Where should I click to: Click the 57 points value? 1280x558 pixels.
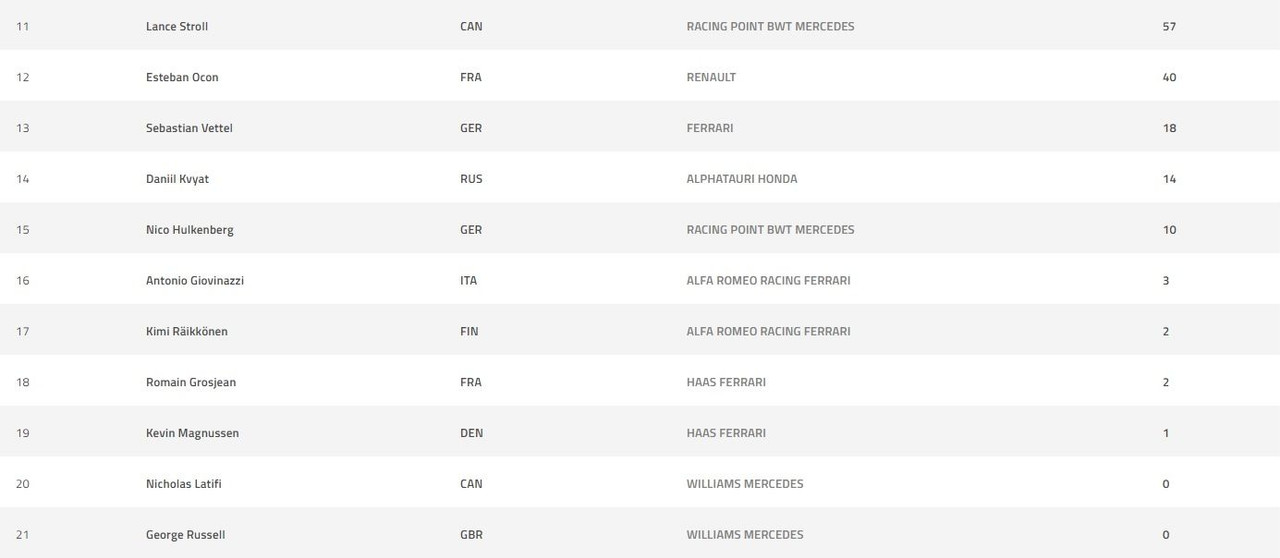tap(1169, 26)
